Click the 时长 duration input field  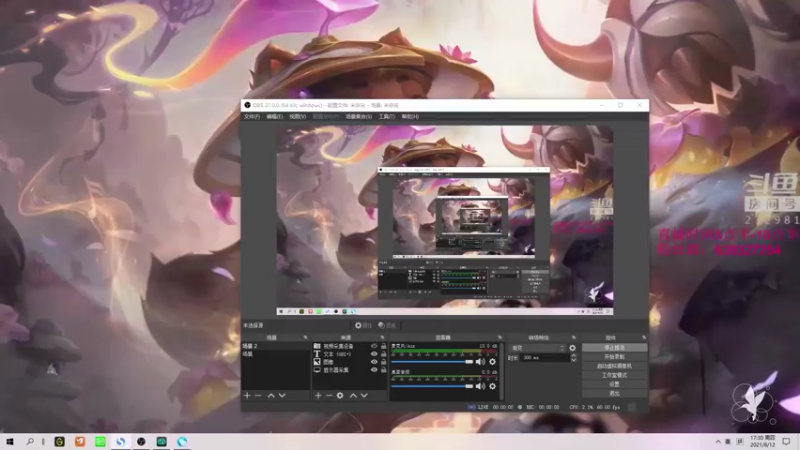tap(545, 358)
